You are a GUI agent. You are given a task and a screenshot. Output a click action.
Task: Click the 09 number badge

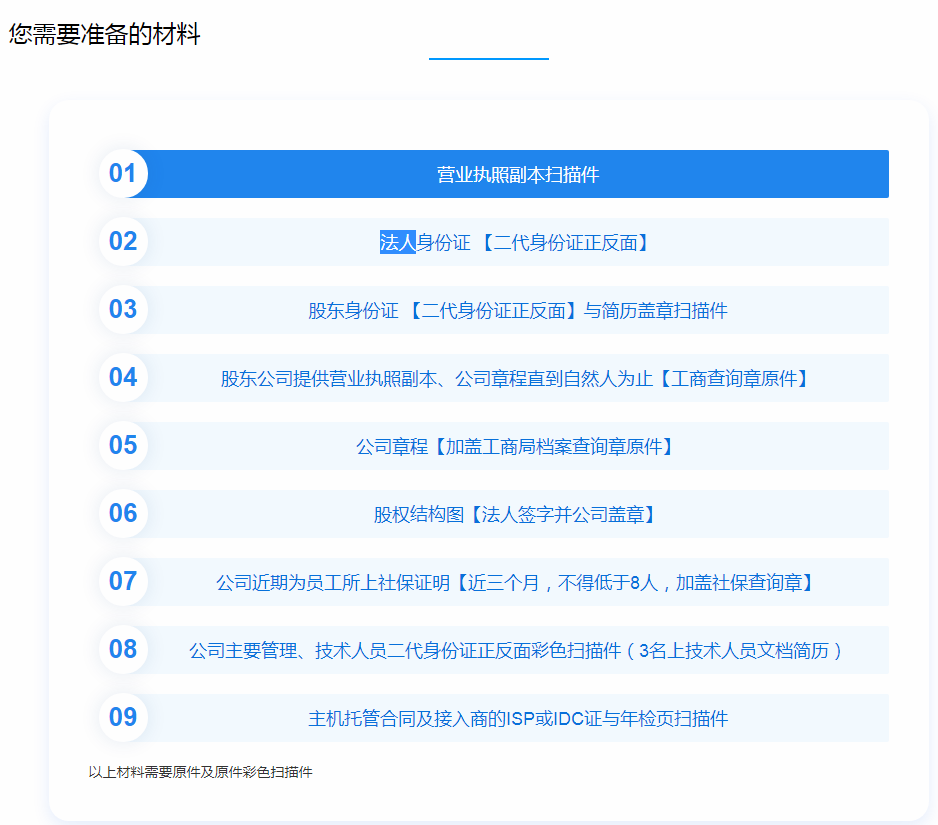(x=123, y=718)
